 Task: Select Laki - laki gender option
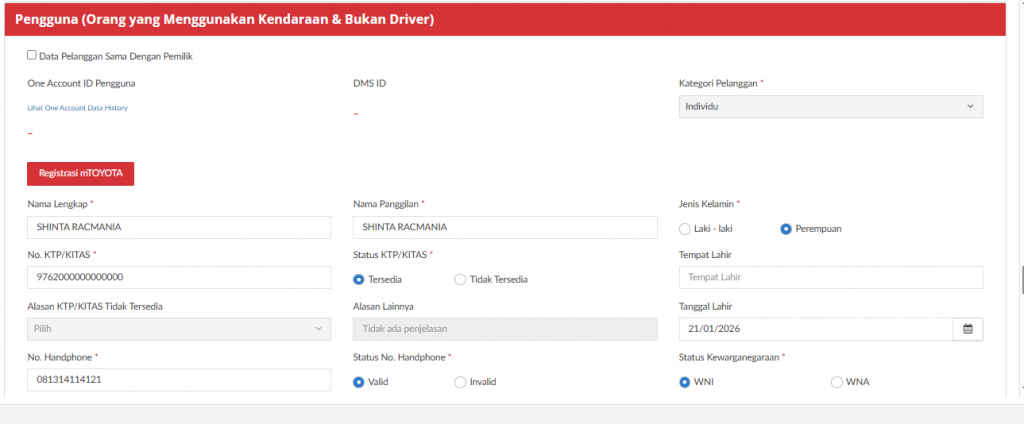[x=685, y=228]
